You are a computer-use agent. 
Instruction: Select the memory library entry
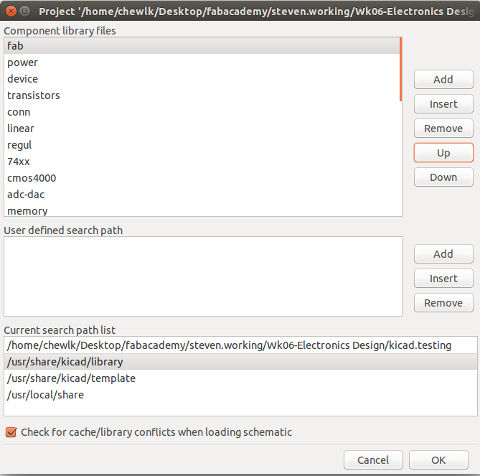pos(202,210)
